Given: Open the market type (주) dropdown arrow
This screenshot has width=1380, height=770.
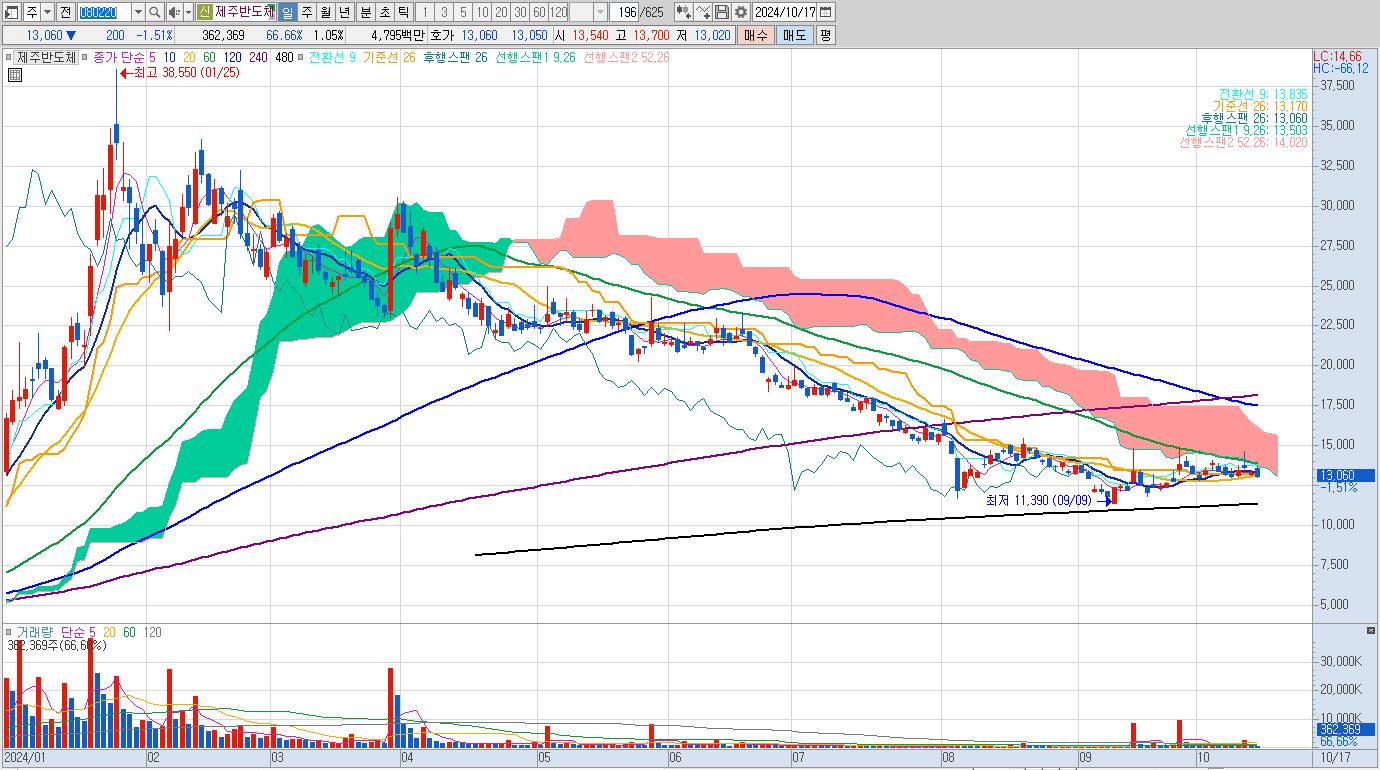Looking at the screenshot, I should (47, 12).
